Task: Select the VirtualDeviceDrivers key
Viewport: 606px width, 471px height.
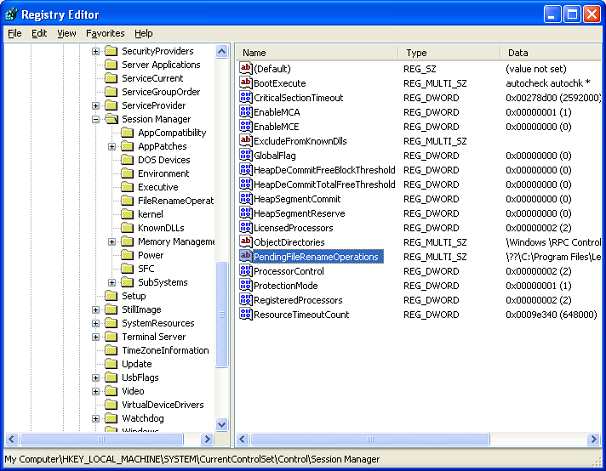Action: [x=163, y=405]
